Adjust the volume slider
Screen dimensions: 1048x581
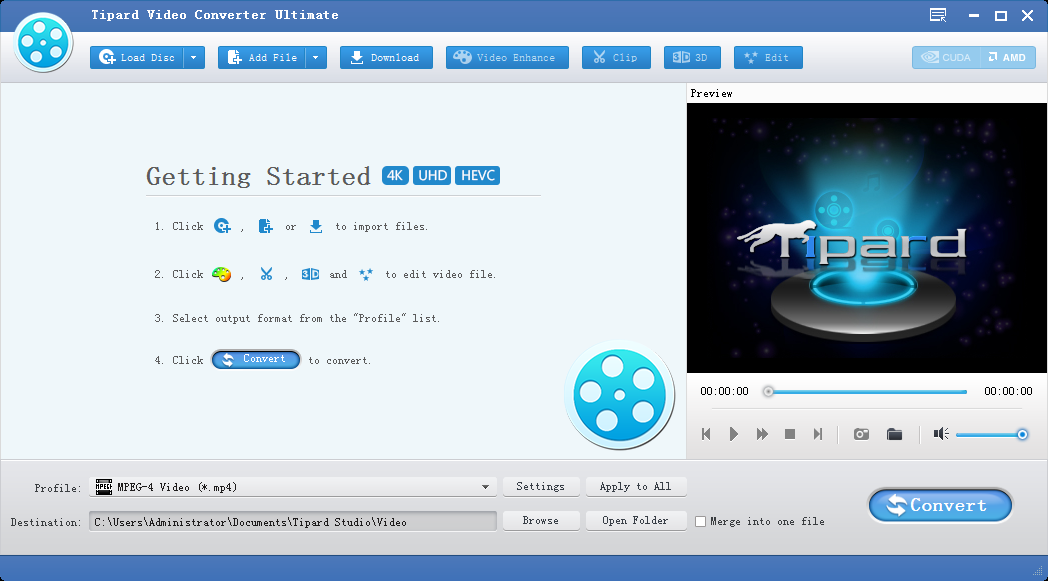(x=988, y=434)
